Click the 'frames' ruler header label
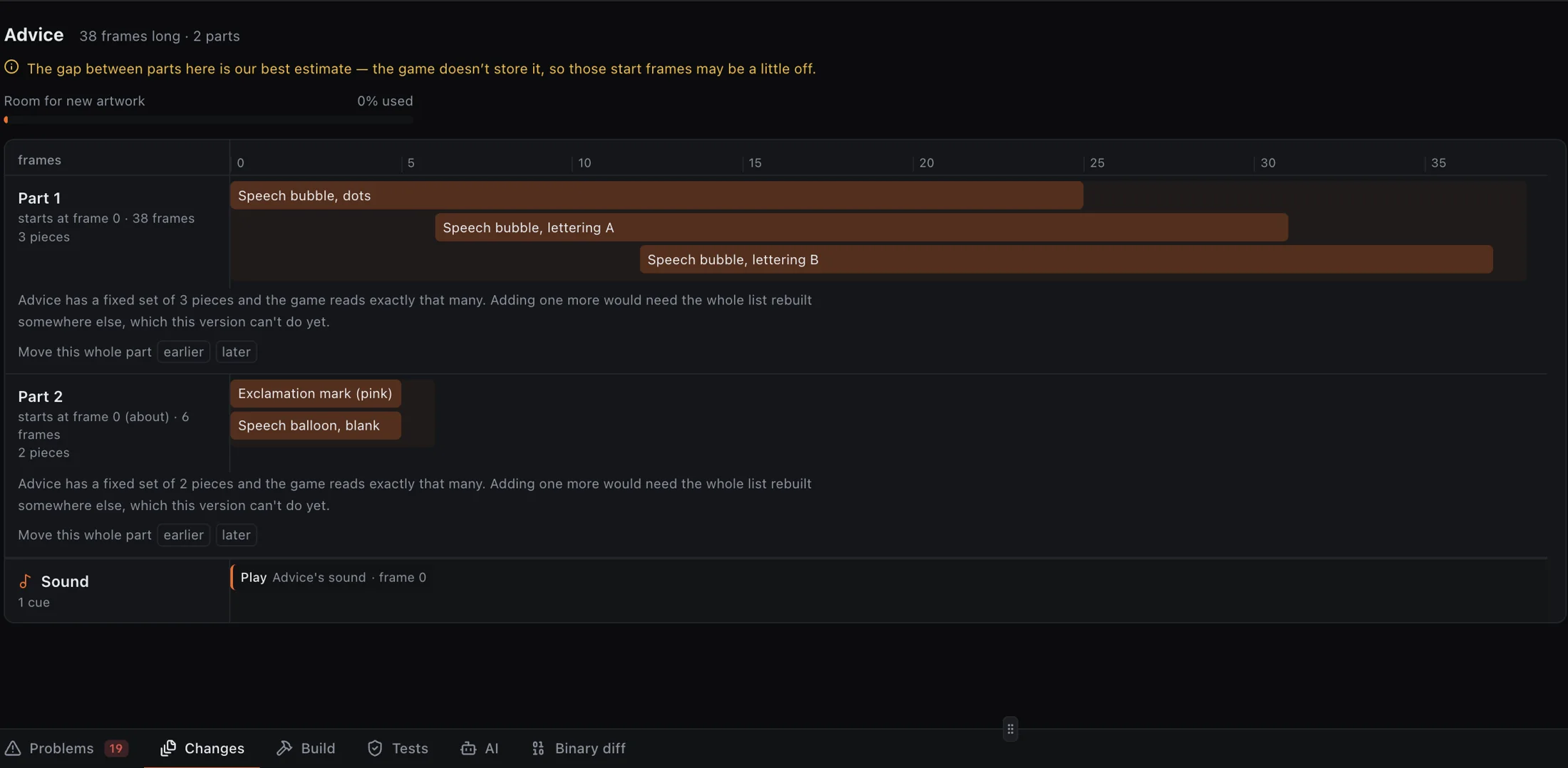 [39, 160]
